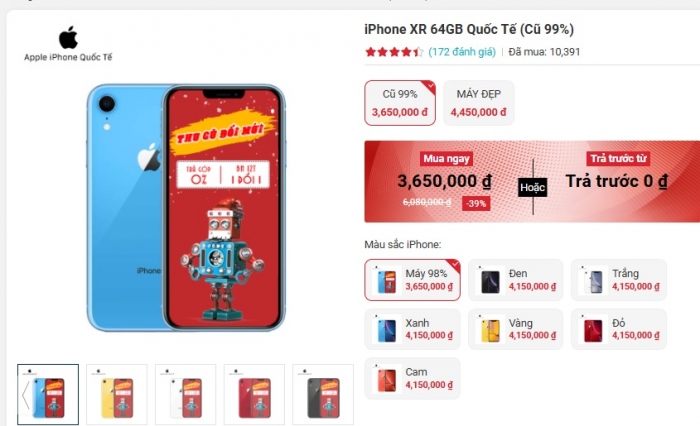This screenshot has height=426, width=700.
Task: Open the yellow iPhone thumbnail
Action: [117, 394]
